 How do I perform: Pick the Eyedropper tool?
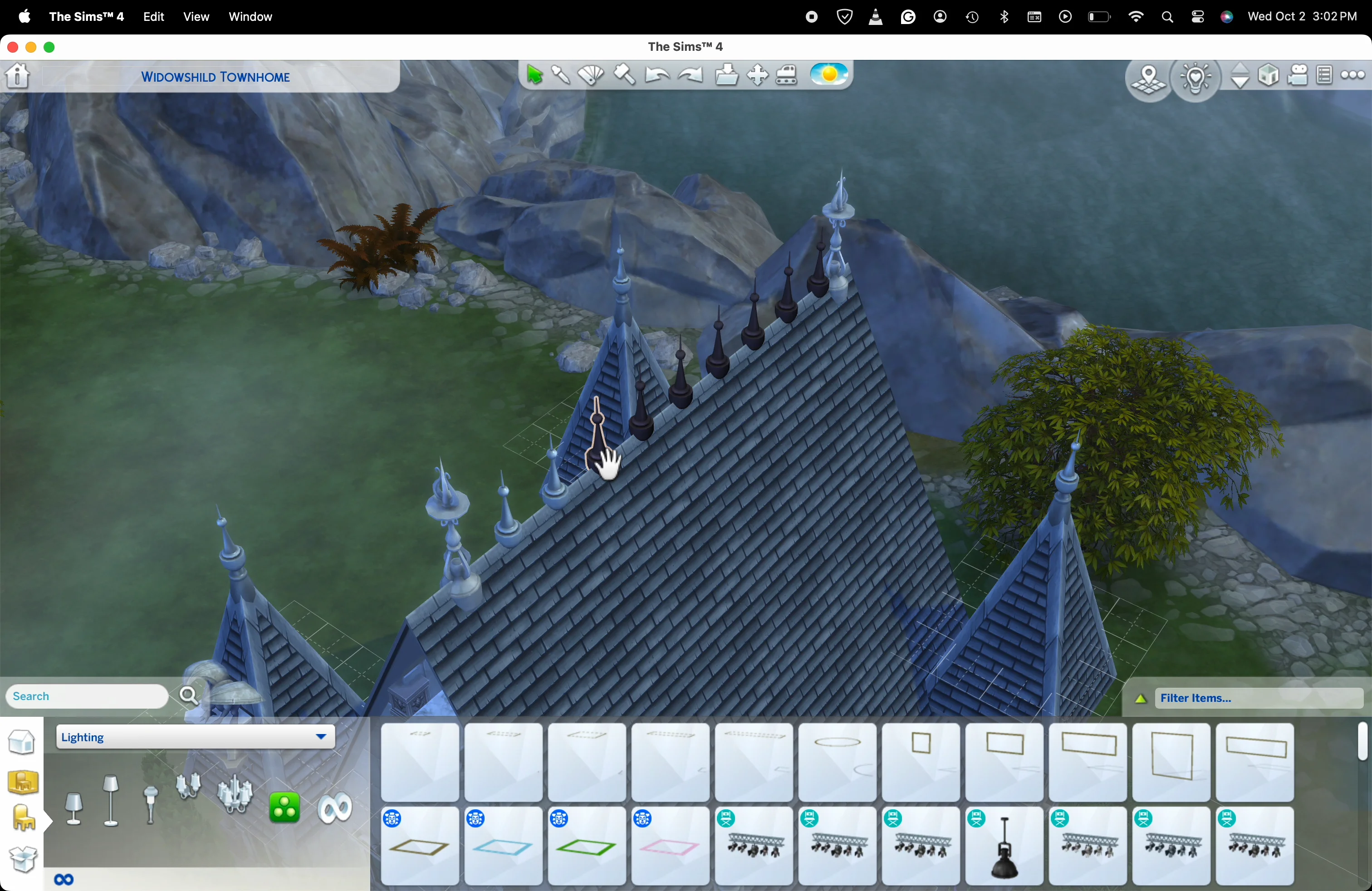pyautogui.click(x=560, y=75)
